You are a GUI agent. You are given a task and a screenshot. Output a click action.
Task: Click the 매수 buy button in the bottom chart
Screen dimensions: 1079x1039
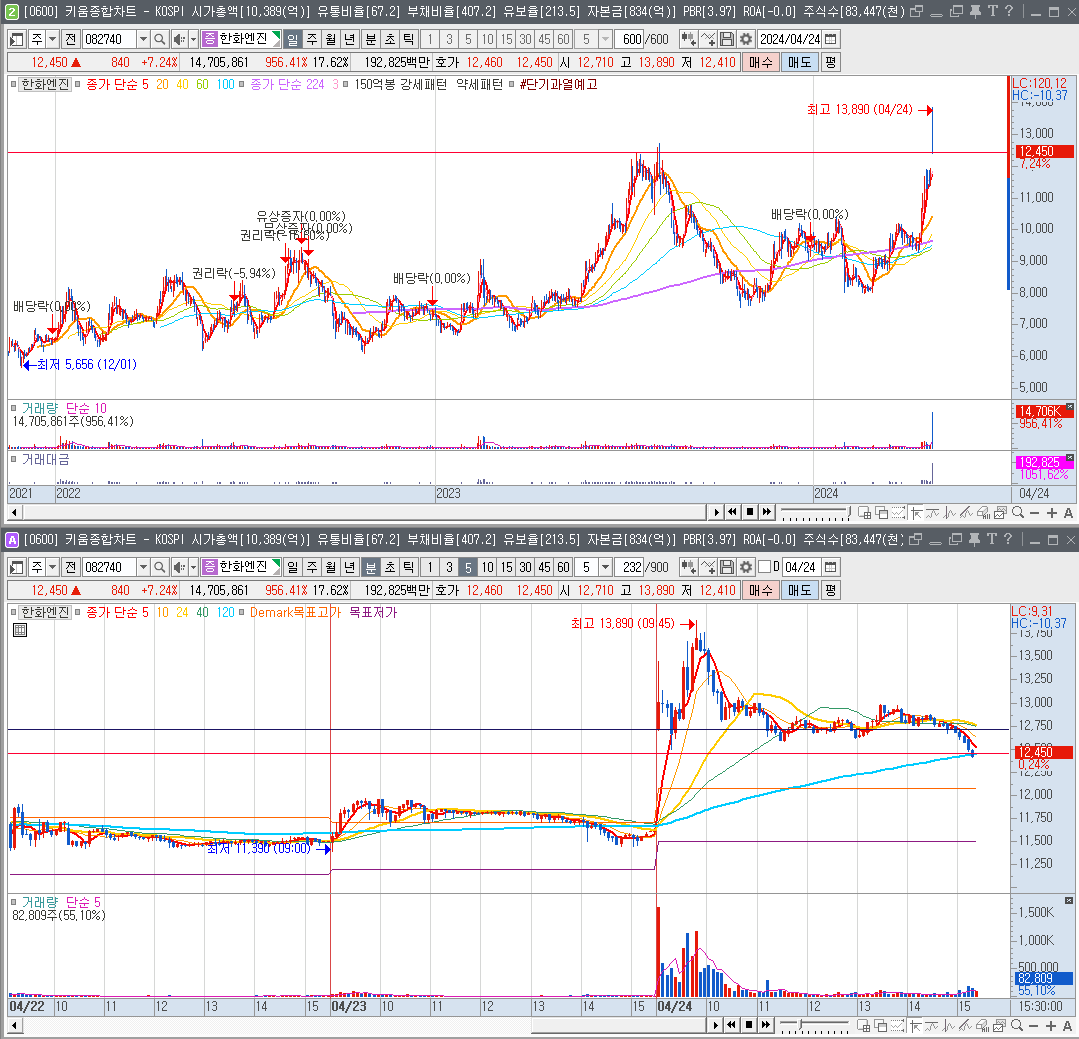coord(760,590)
